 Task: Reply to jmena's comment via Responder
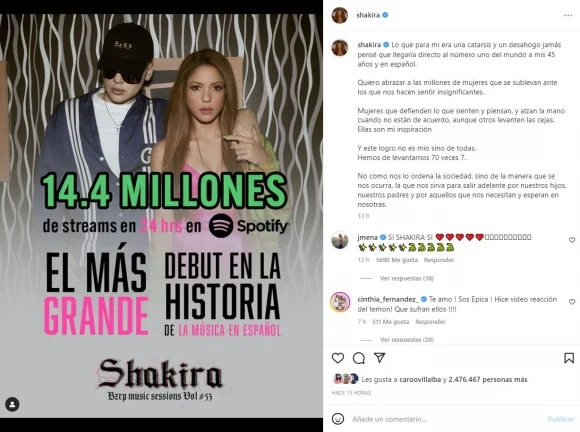tap(439, 260)
